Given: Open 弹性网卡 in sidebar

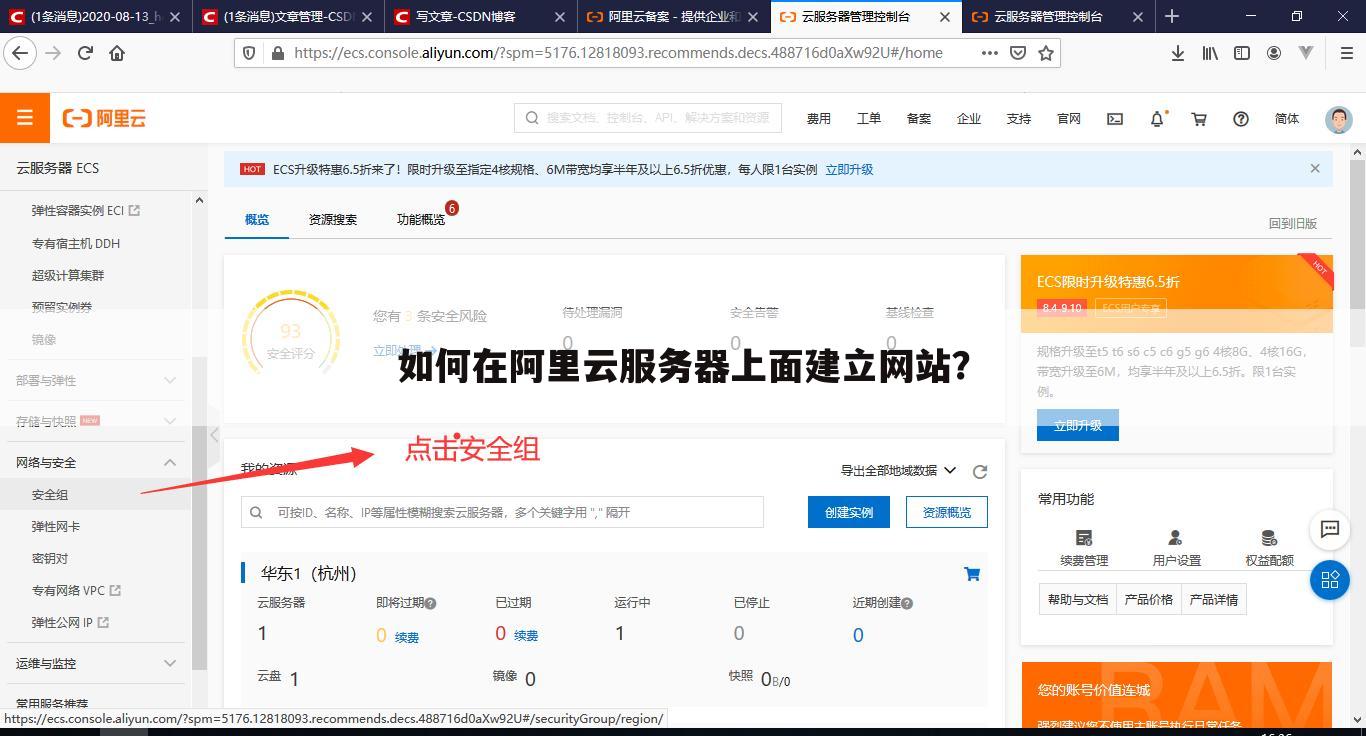Looking at the screenshot, I should point(56,526).
